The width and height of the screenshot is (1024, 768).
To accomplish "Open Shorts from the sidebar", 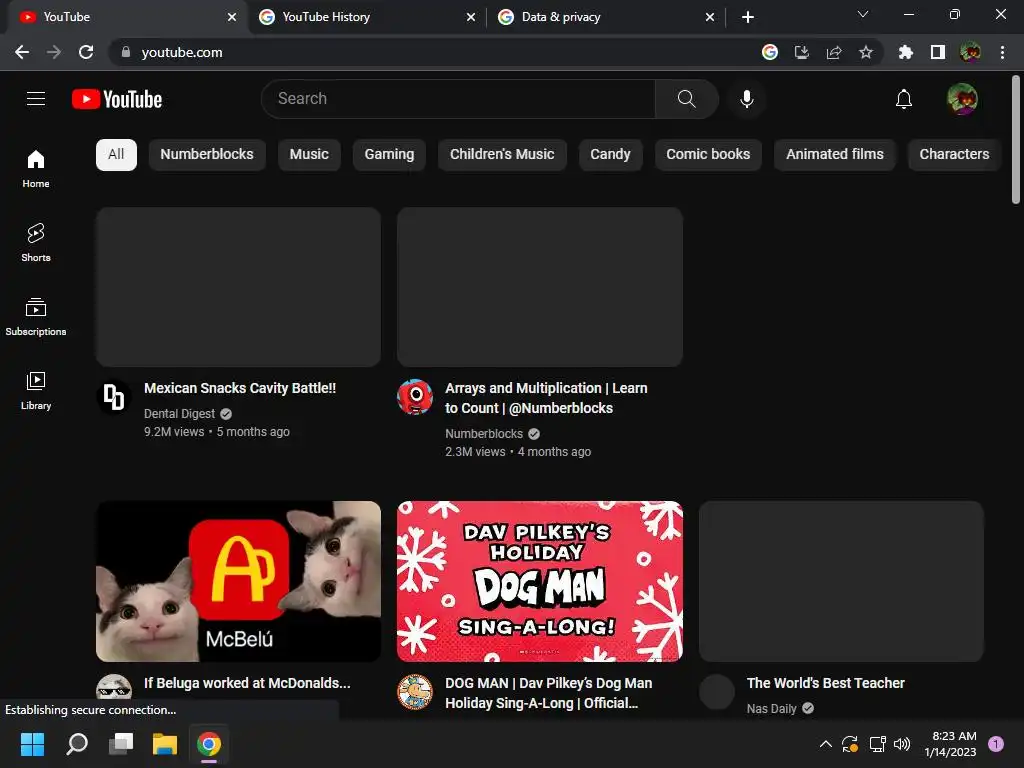I will click(36, 242).
